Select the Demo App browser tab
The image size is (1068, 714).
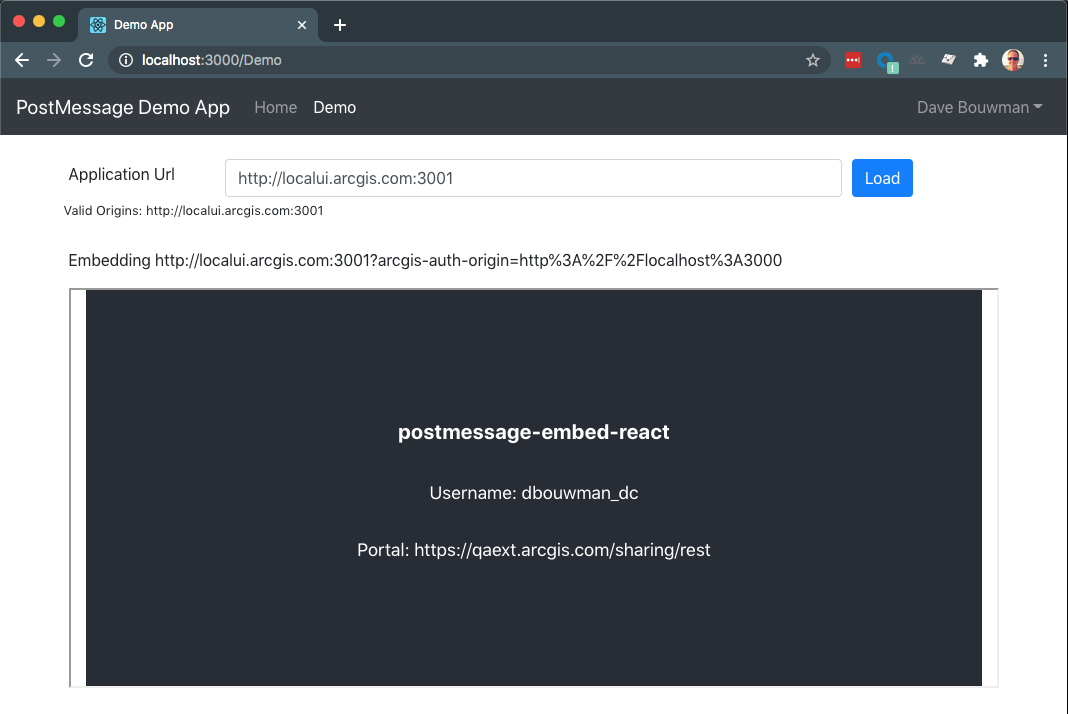click(x=198, y=25)
